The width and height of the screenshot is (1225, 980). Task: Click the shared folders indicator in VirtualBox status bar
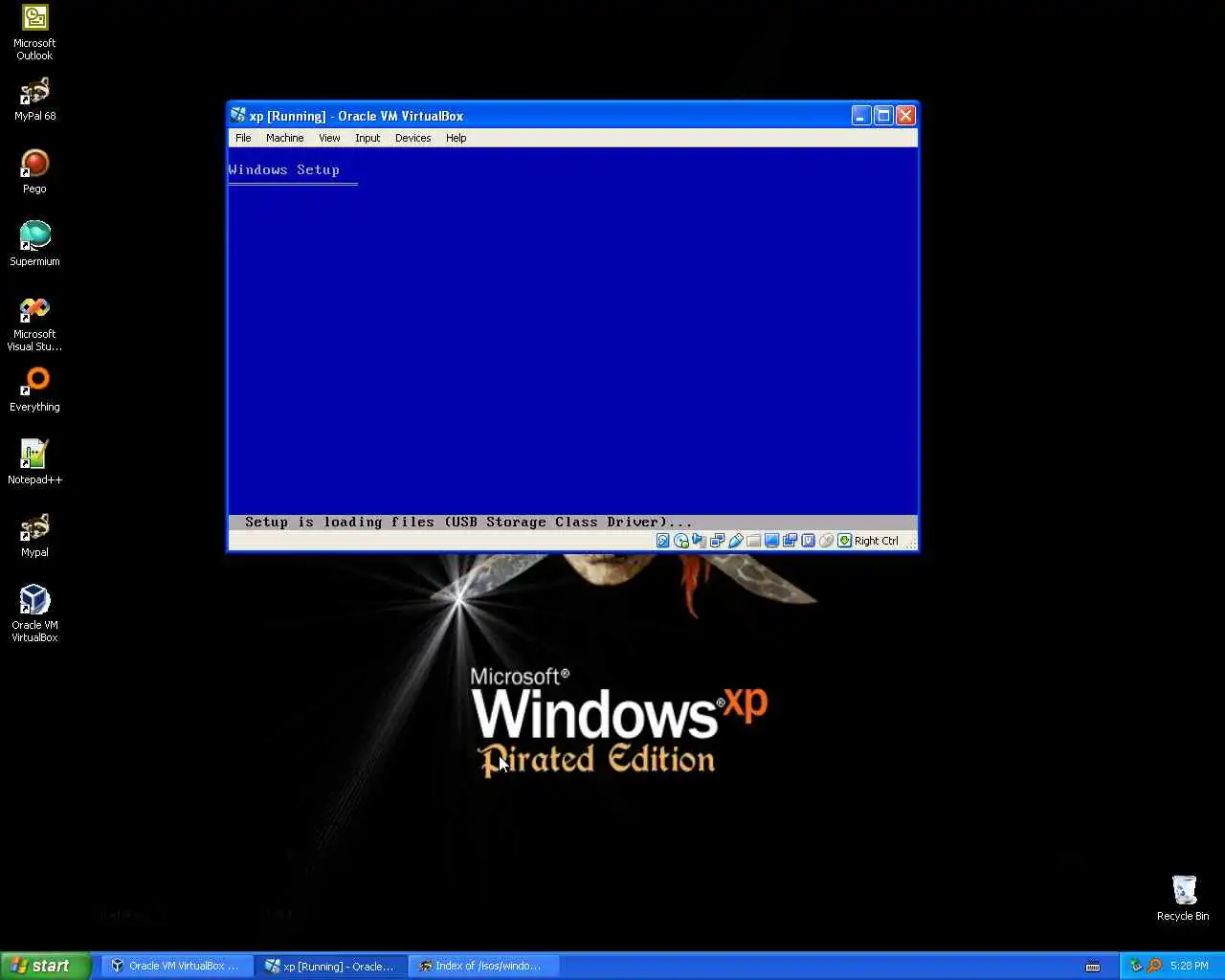pos(753,541)
